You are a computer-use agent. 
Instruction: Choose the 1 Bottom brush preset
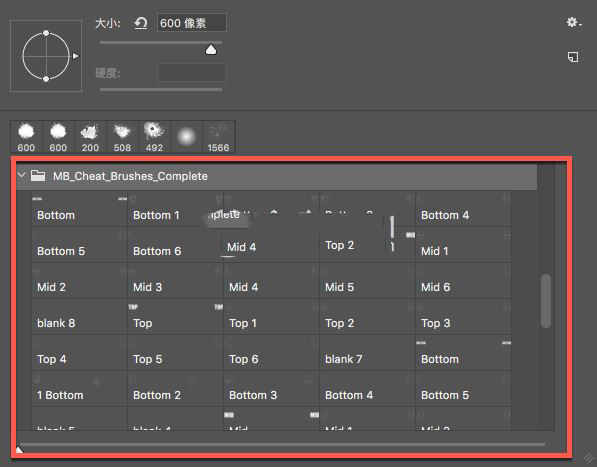click(79, 389)
